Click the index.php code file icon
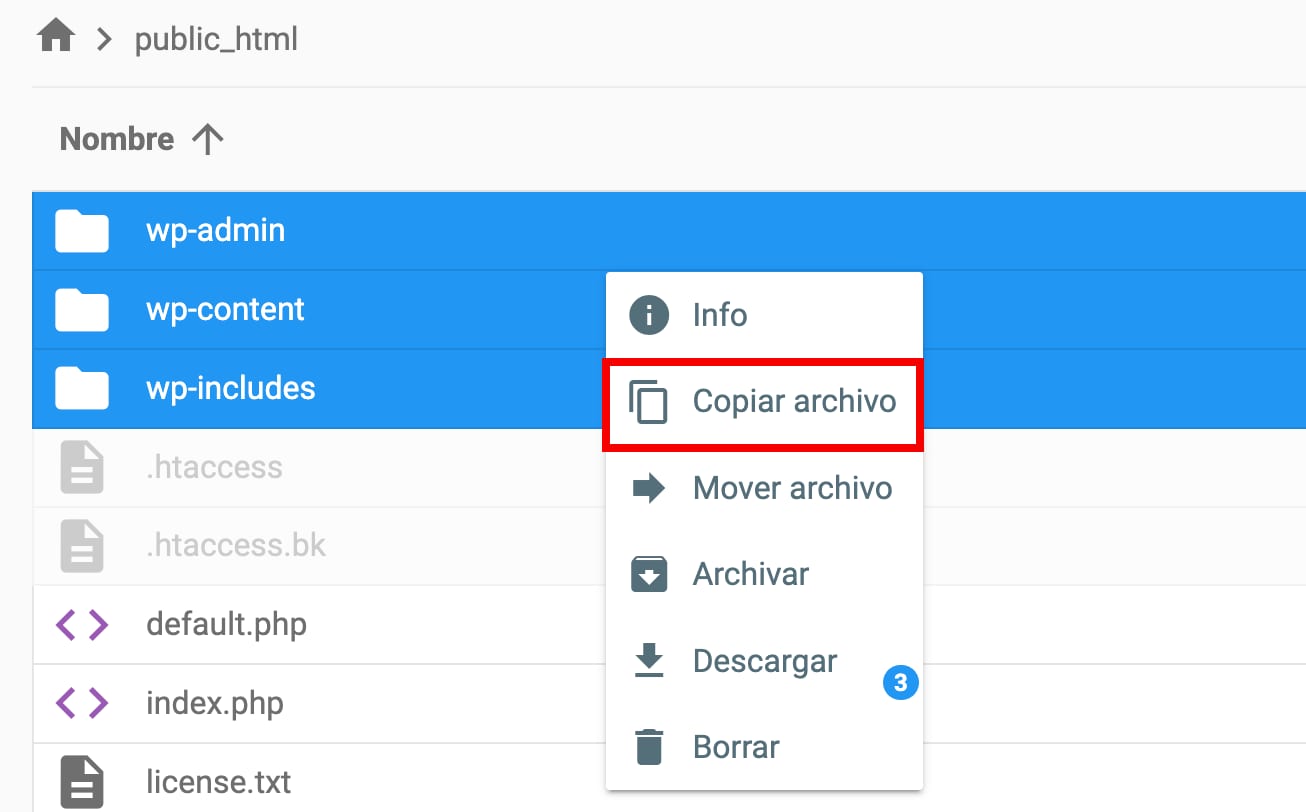Screen dimensions: 1306x812 [x=82, y=703]
